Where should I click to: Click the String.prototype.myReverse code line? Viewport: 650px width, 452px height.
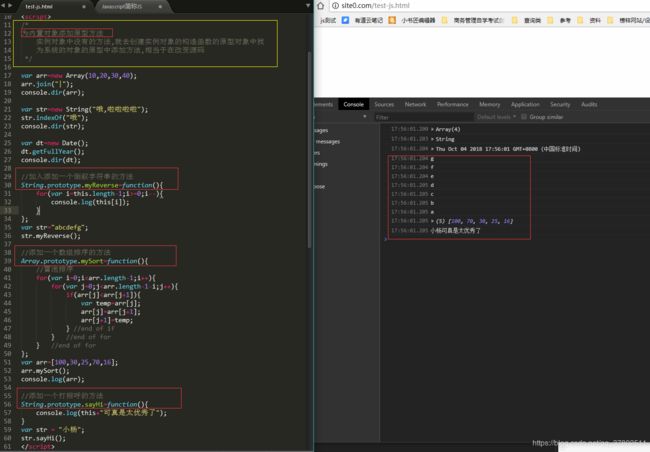[x=92, y=185]
